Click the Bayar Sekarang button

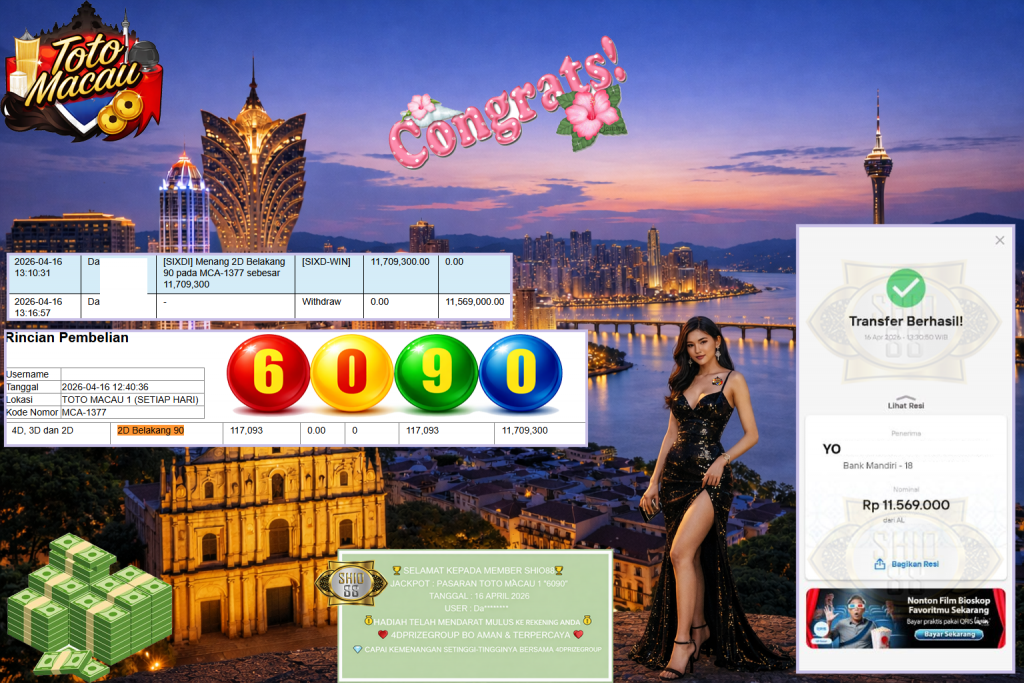pyautogui.click(x=948, y=634)
